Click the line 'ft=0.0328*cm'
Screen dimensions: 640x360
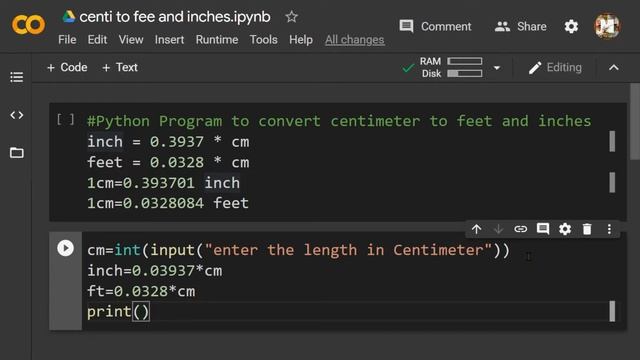[141, 291]
